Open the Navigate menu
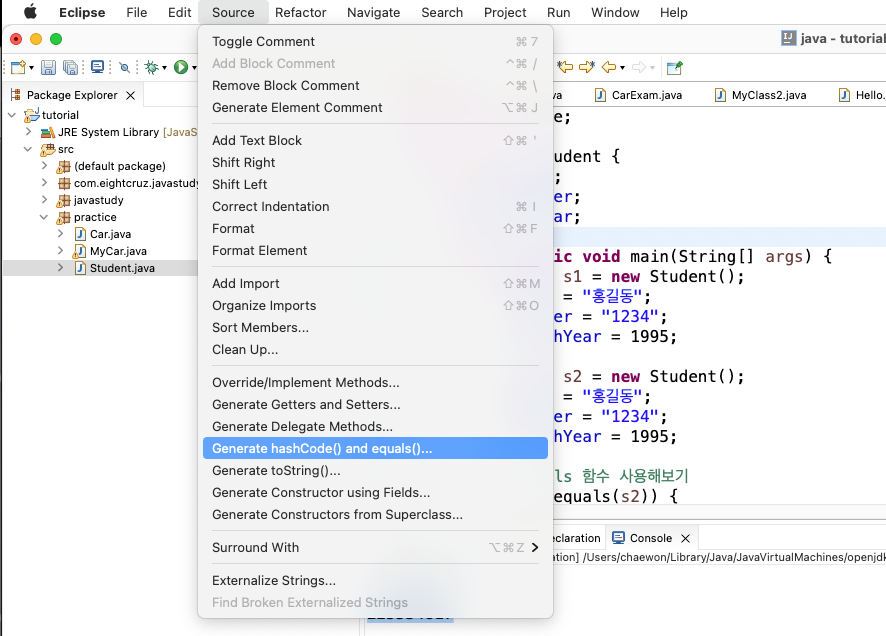 (373, 12)
